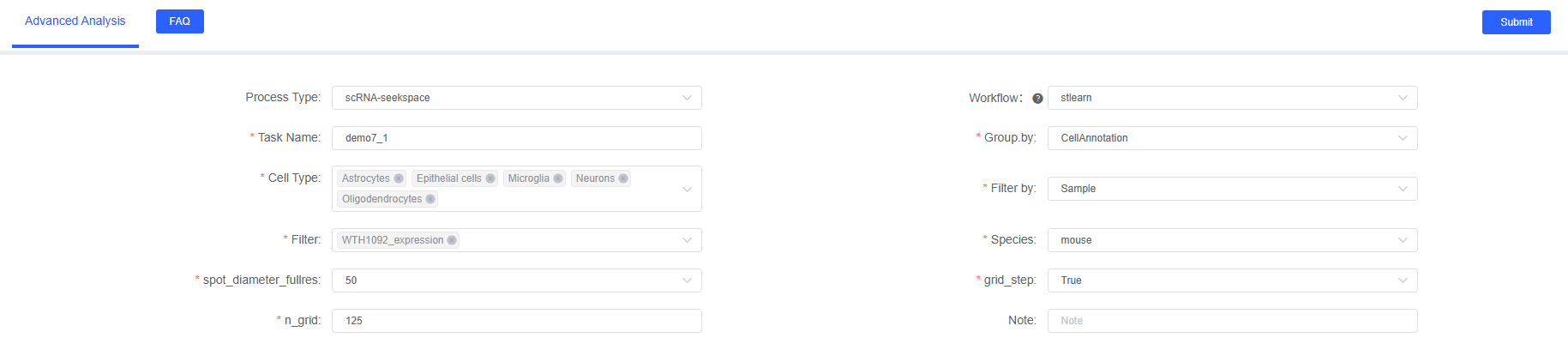Remove the Microglia tag
This screenshot has height=362, width=1568.
click(558, 178)
